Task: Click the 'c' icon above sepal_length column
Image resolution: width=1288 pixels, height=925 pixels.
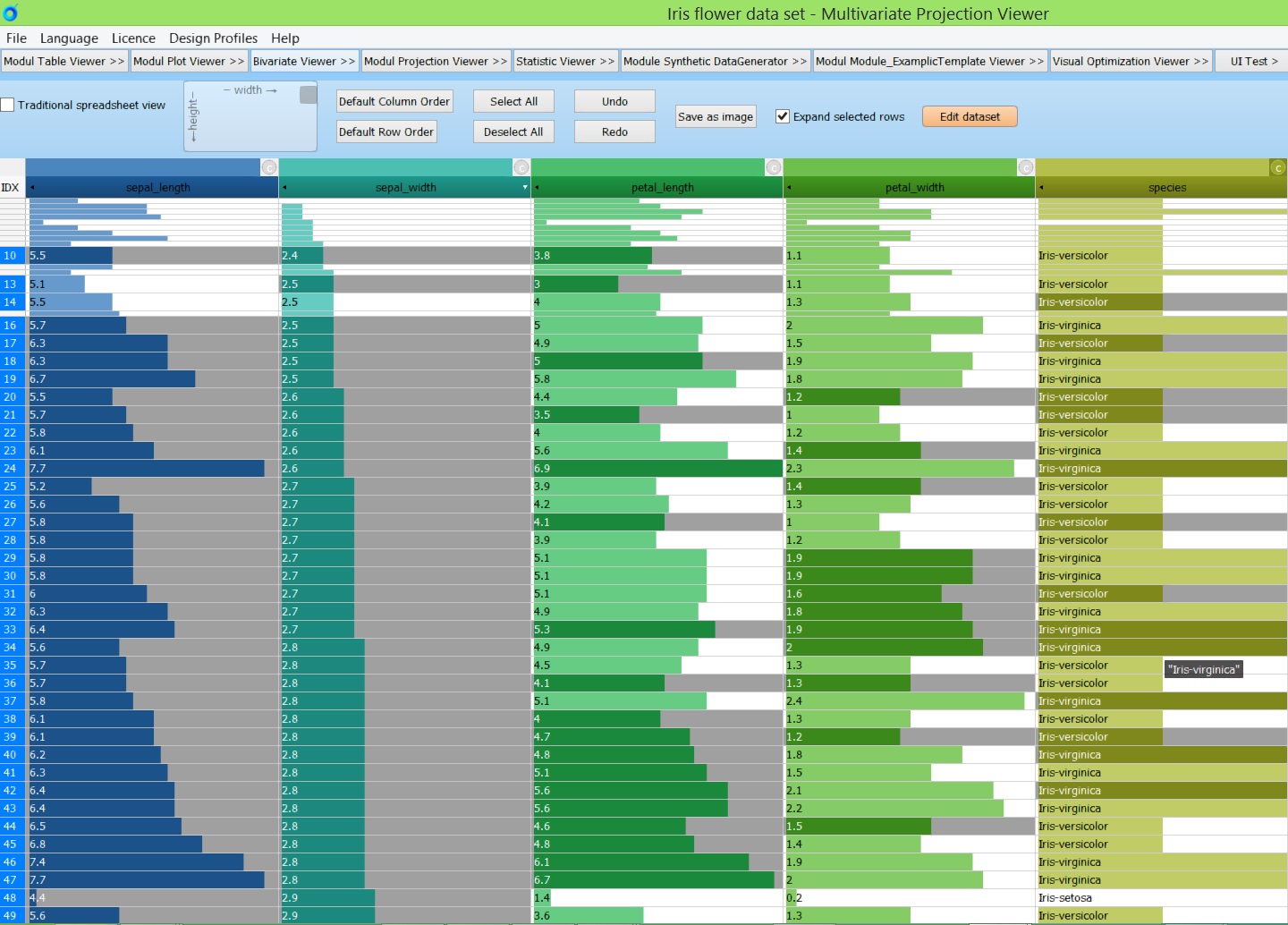Action: [268, 168]
